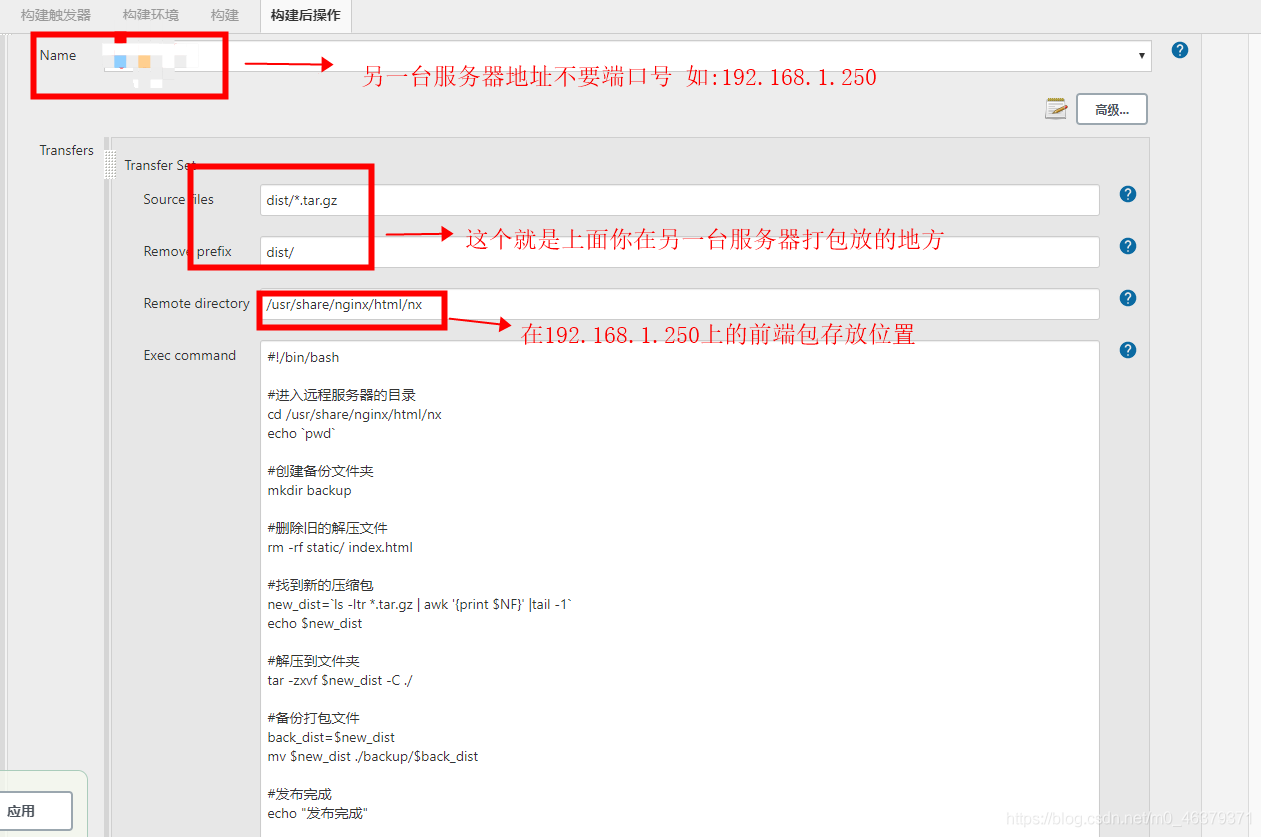1261x837 pixels.
Task: Open help for Remove prefix
Action: click(x=1128, y=246)
